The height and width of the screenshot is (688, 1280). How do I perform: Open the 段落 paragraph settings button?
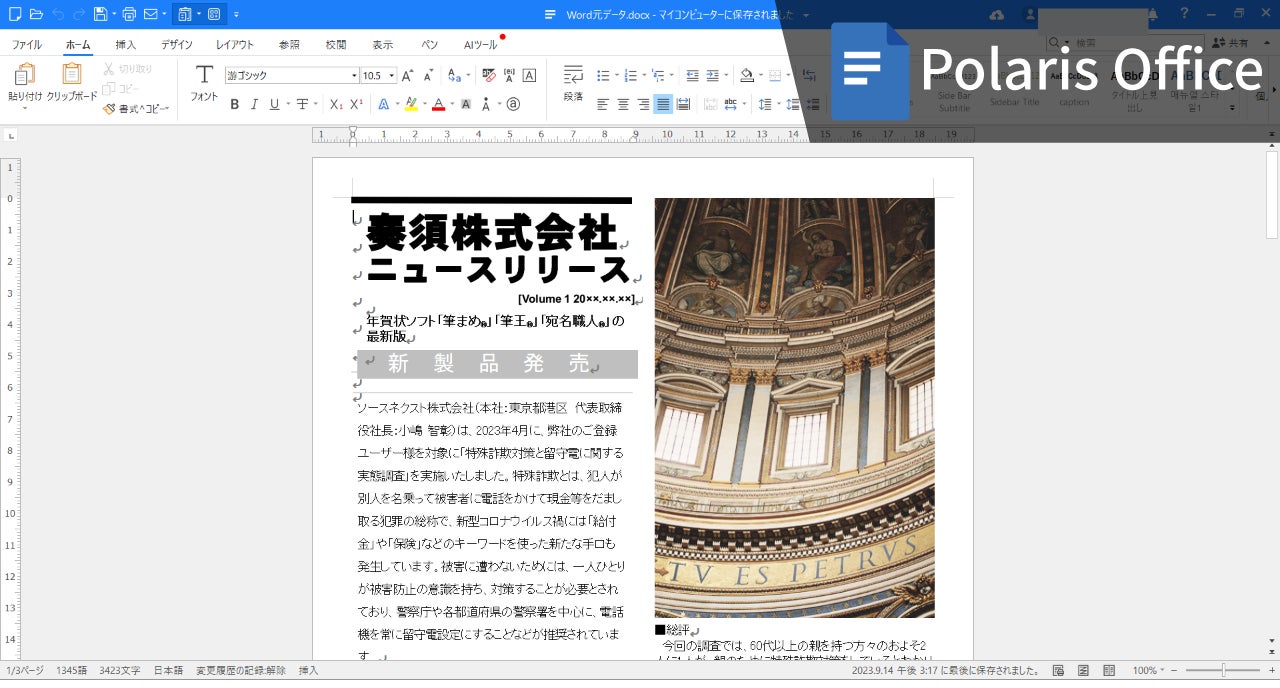point(573,83)
